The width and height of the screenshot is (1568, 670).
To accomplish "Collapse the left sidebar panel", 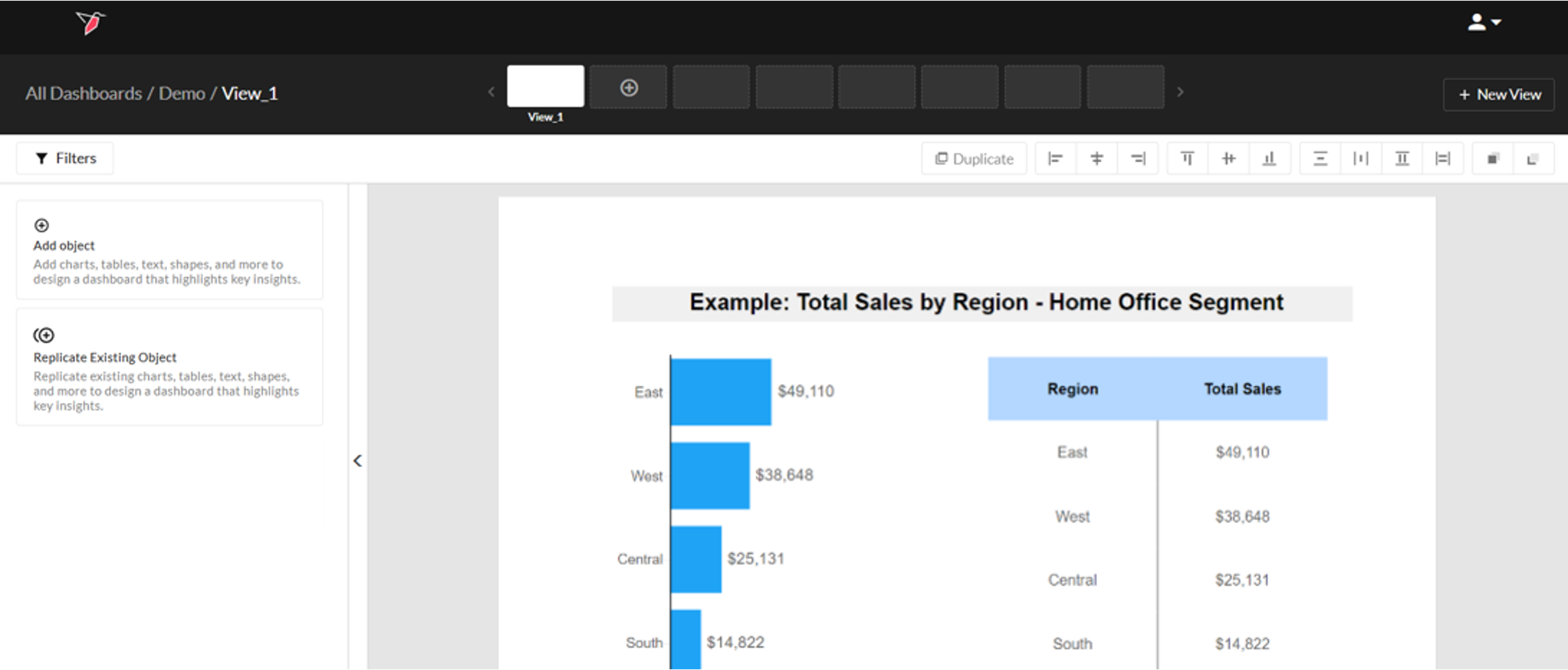I will (358, 461).
